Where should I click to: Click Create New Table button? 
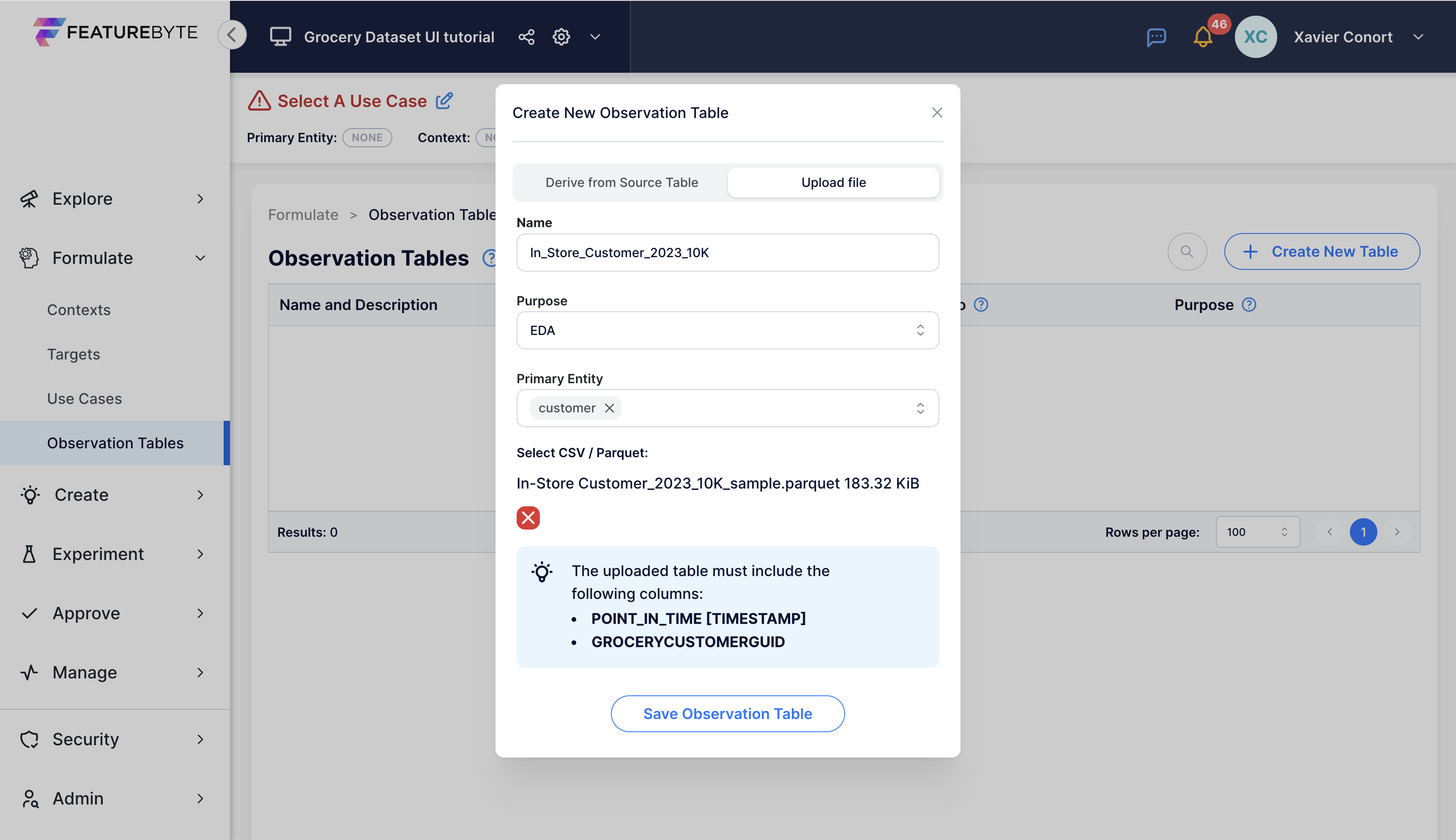coord(1322,252)
